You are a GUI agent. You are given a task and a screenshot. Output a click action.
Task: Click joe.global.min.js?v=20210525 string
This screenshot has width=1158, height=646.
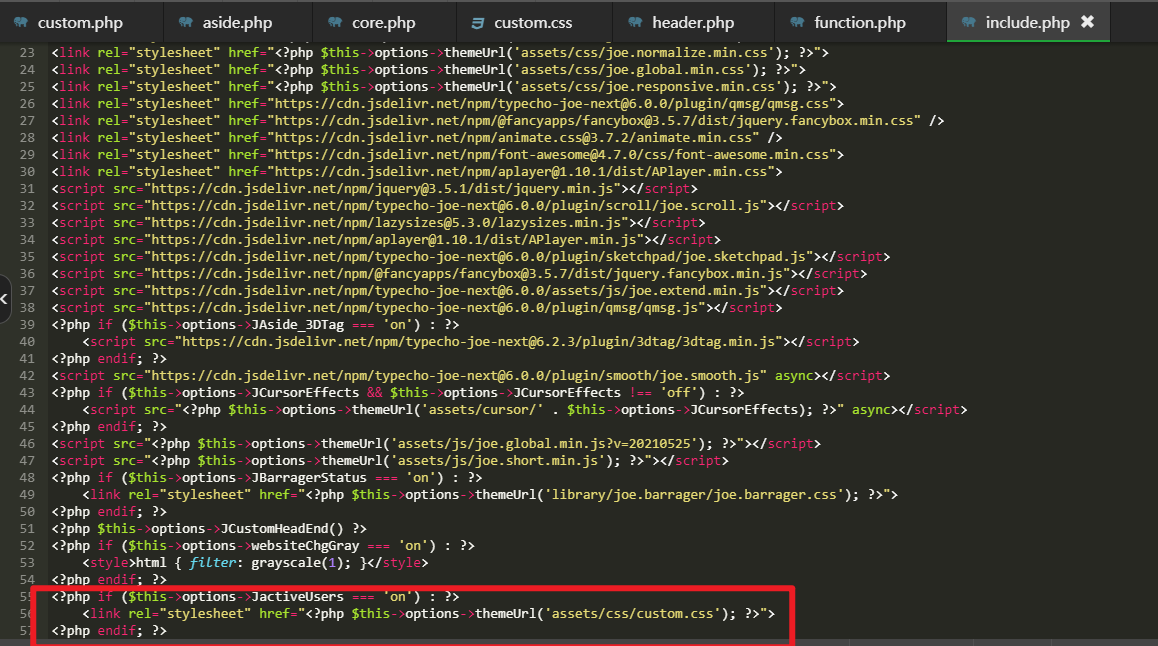point(544,443)
